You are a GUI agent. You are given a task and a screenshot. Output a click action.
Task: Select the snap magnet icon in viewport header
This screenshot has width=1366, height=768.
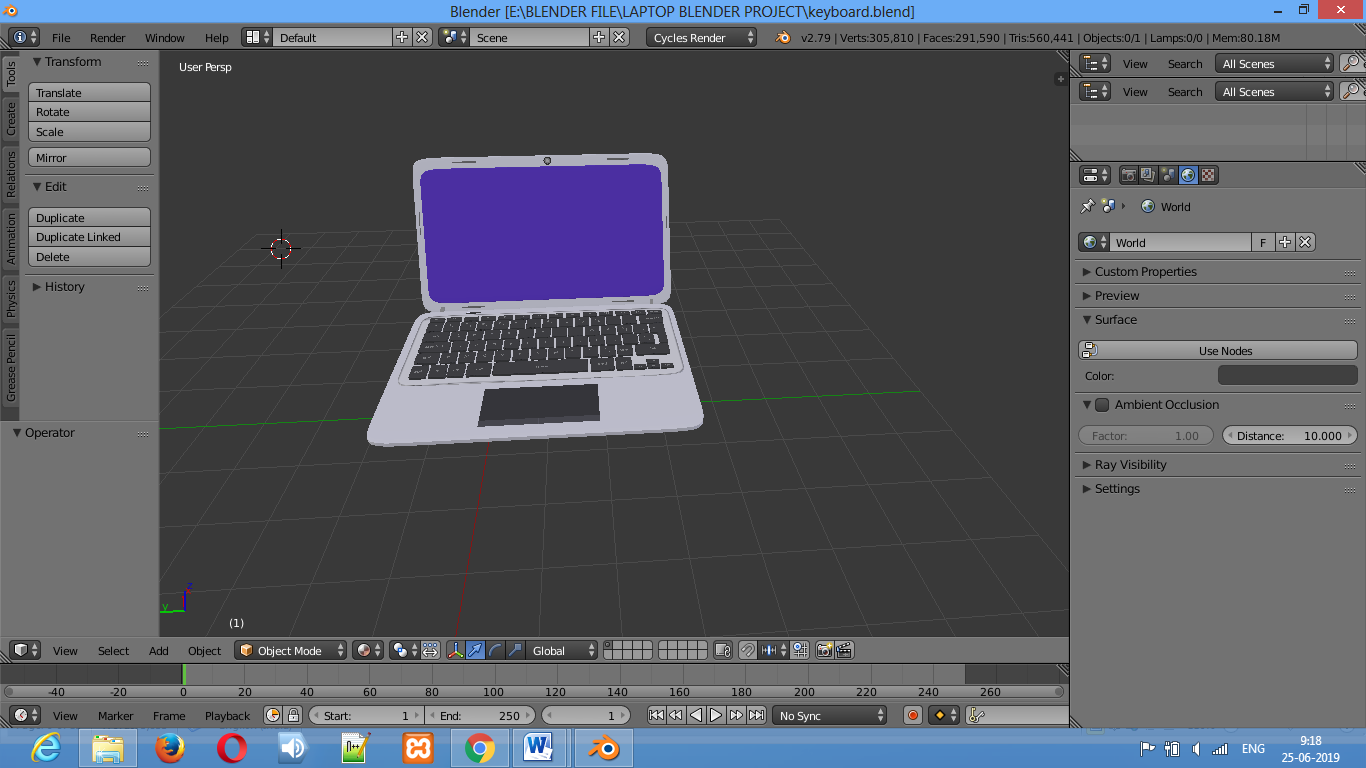(746, 650)
